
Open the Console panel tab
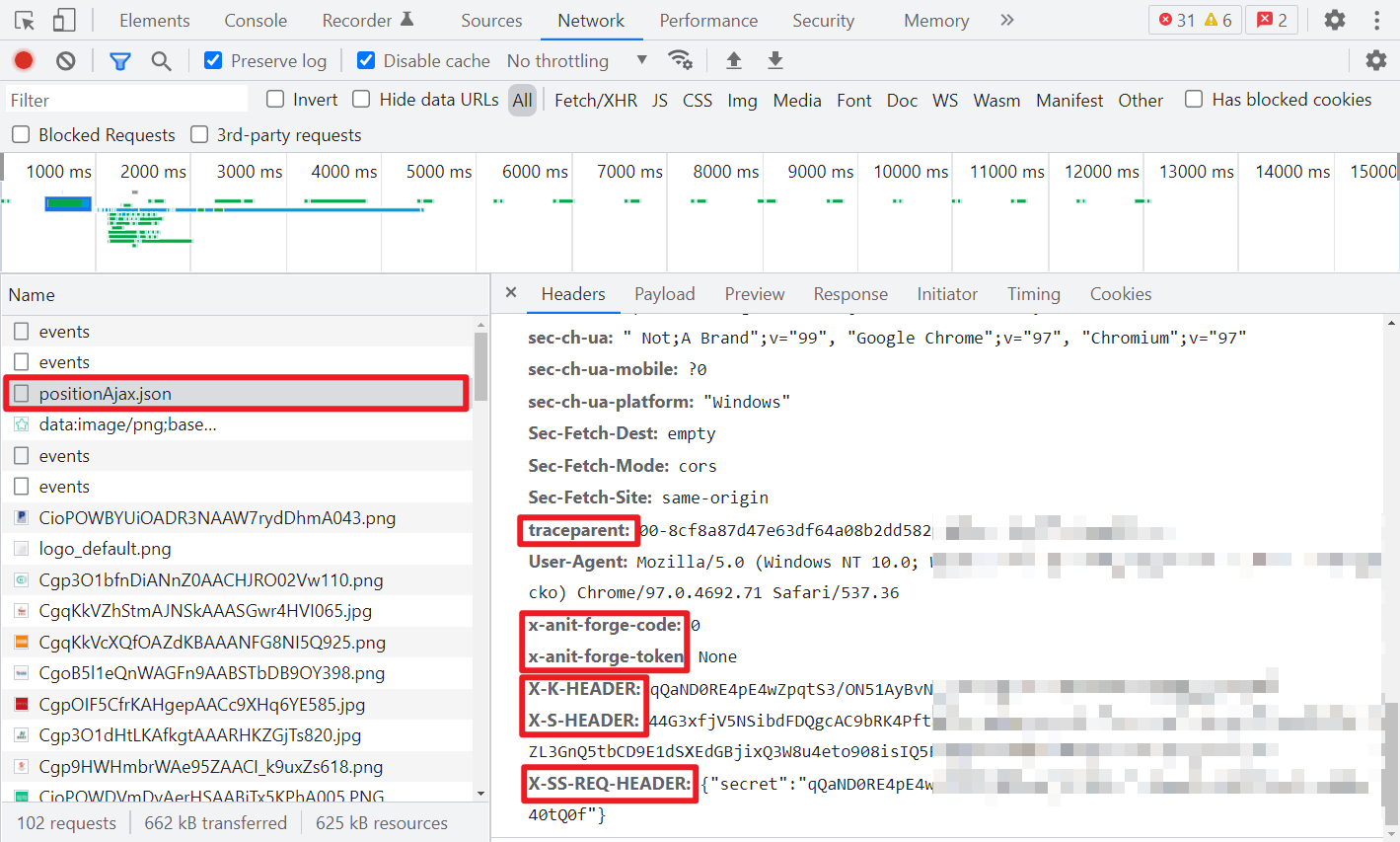coord(256,20)
